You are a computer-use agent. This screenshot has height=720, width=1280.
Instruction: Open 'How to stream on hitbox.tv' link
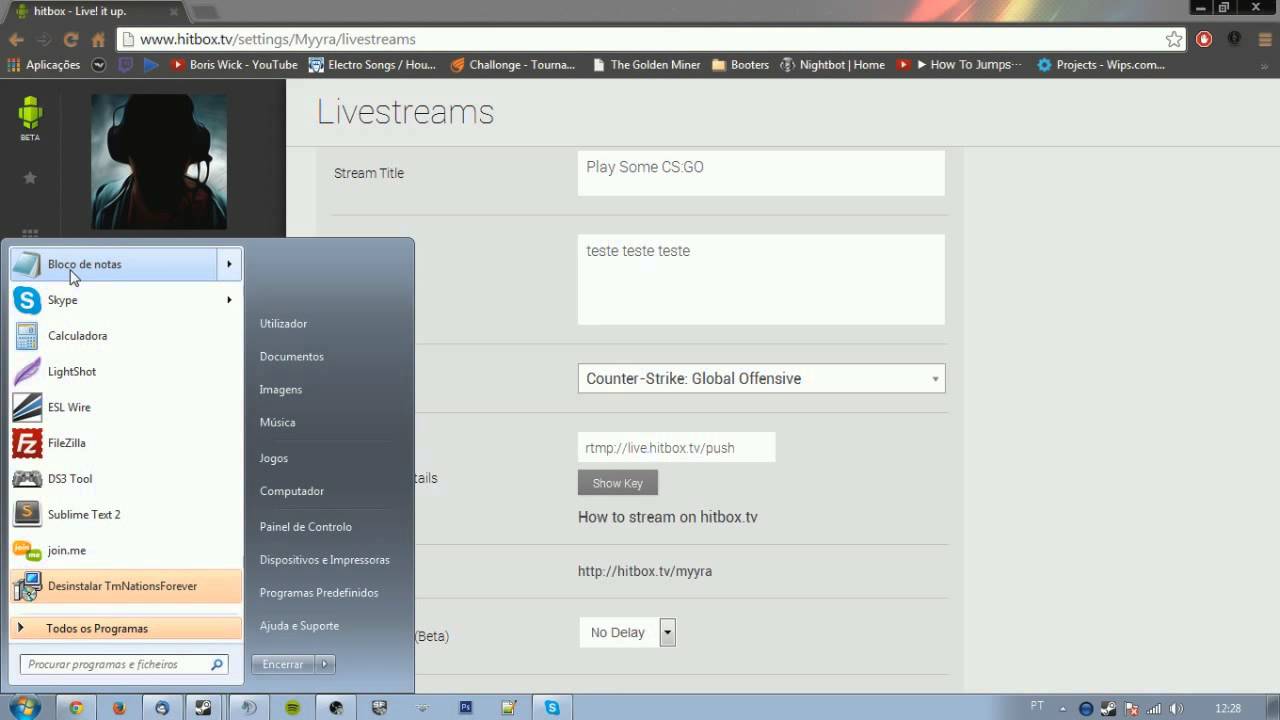(668, 517)
